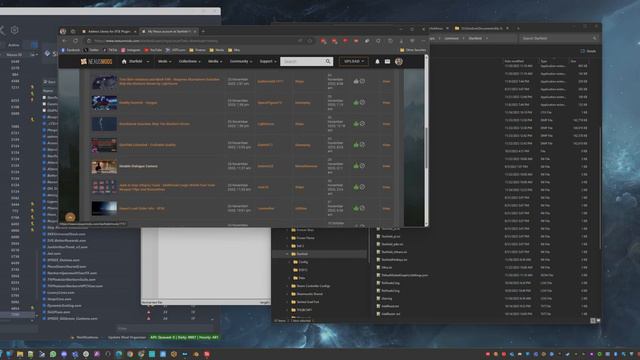Collapse the Starfield folder in Explorer tree
Image resolution: width=640 pixels, height=360 pixels.
pos(288,254)
